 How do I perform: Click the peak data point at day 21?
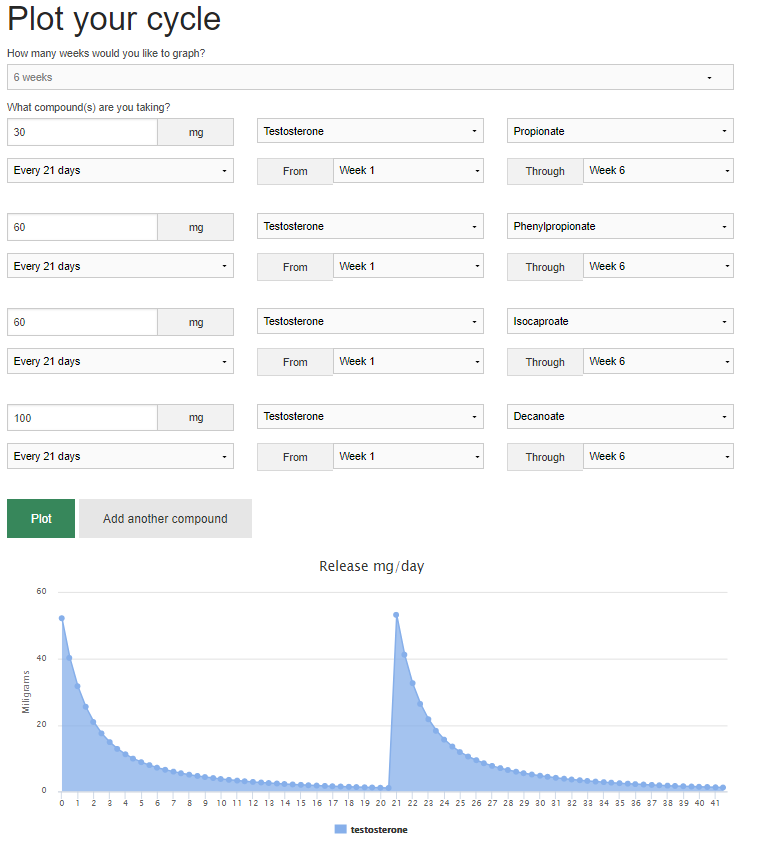(396, 615)
